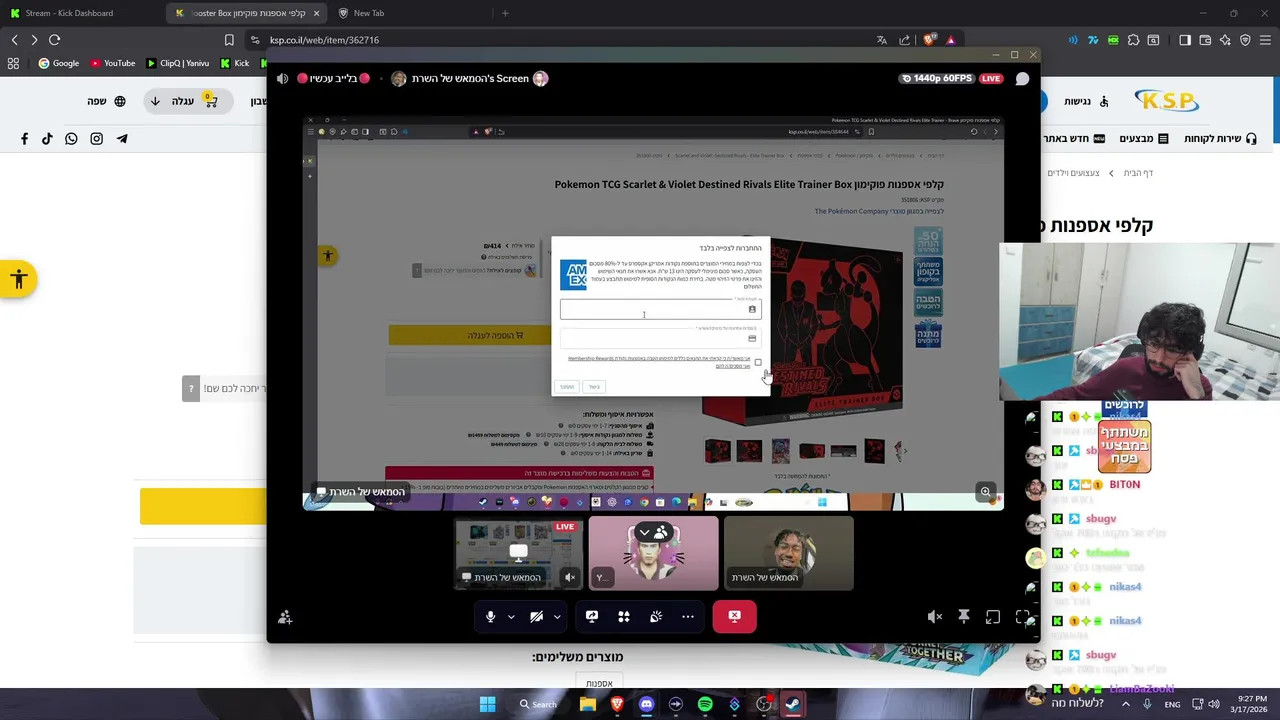Select the live stream participant tile
This screenshot has width=1280, height=720.
[518, 553]
